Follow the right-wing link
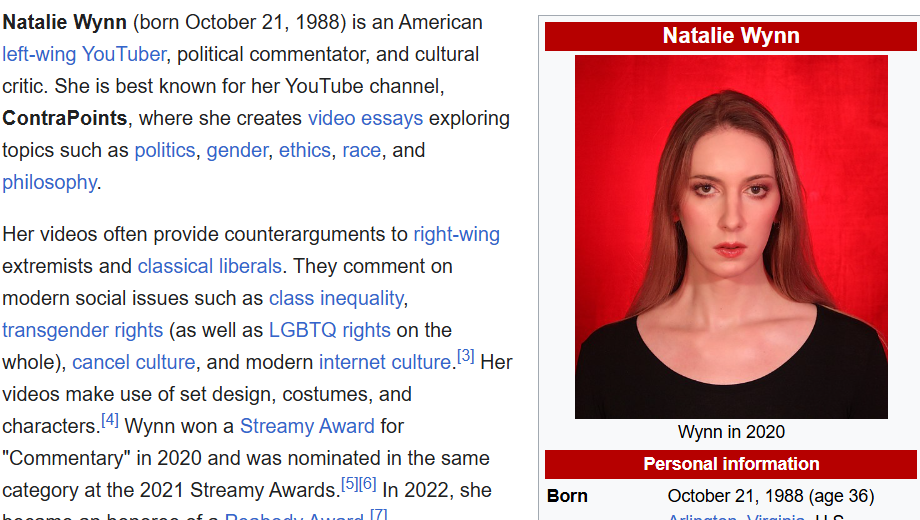Screen dimensions: 920x520 [x=456, y=235]
